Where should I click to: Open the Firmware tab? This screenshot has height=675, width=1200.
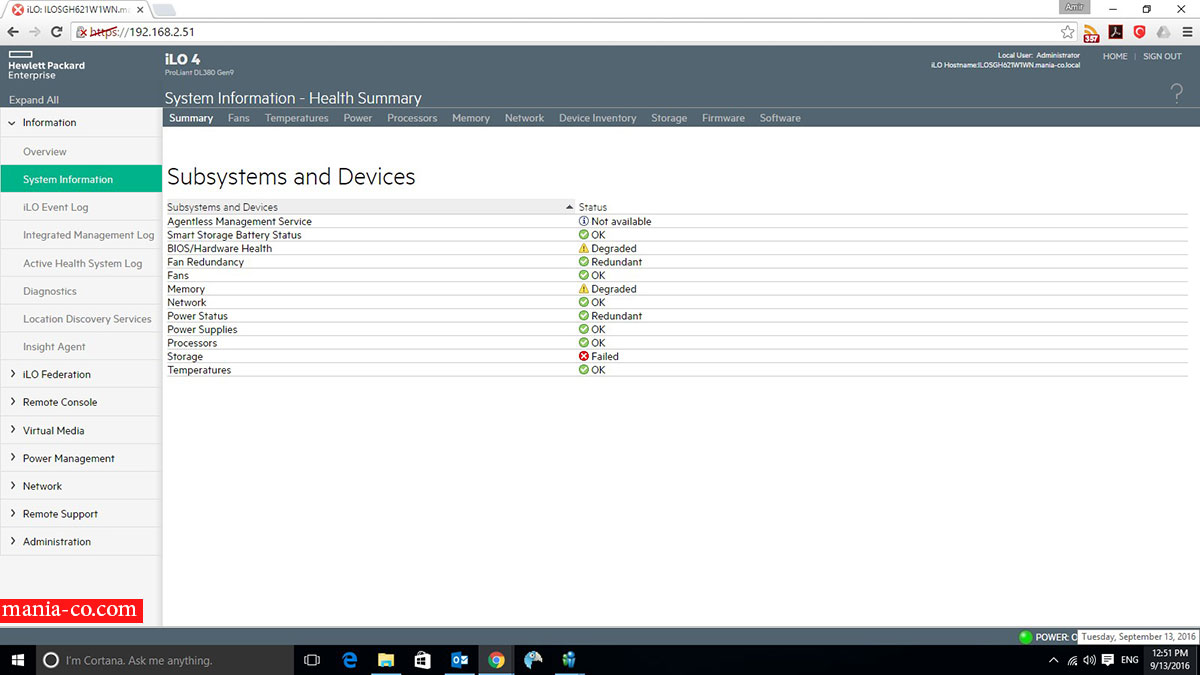coord(723,118)
